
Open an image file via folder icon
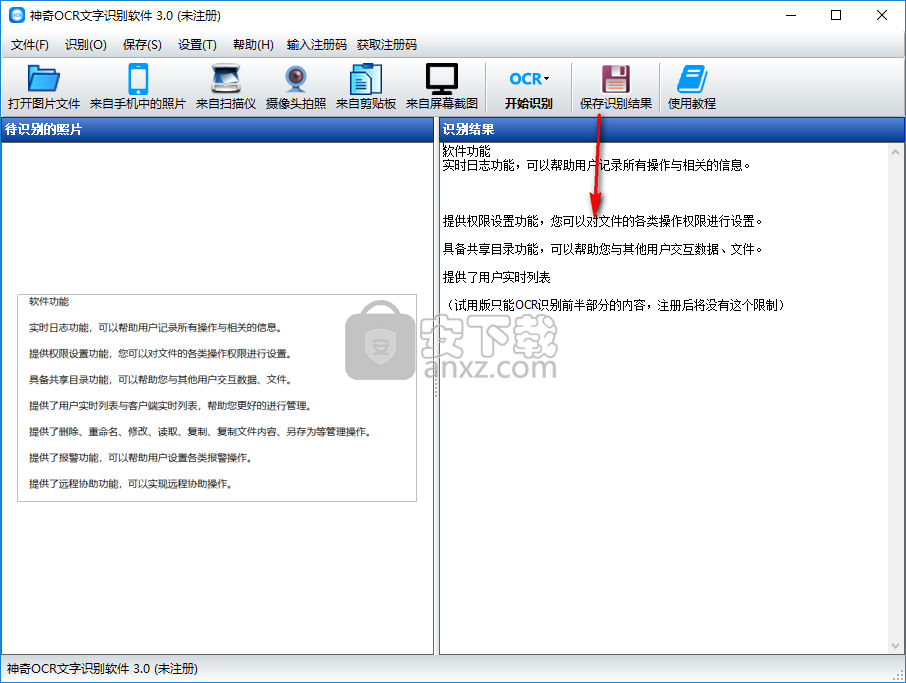coord(44,79)
